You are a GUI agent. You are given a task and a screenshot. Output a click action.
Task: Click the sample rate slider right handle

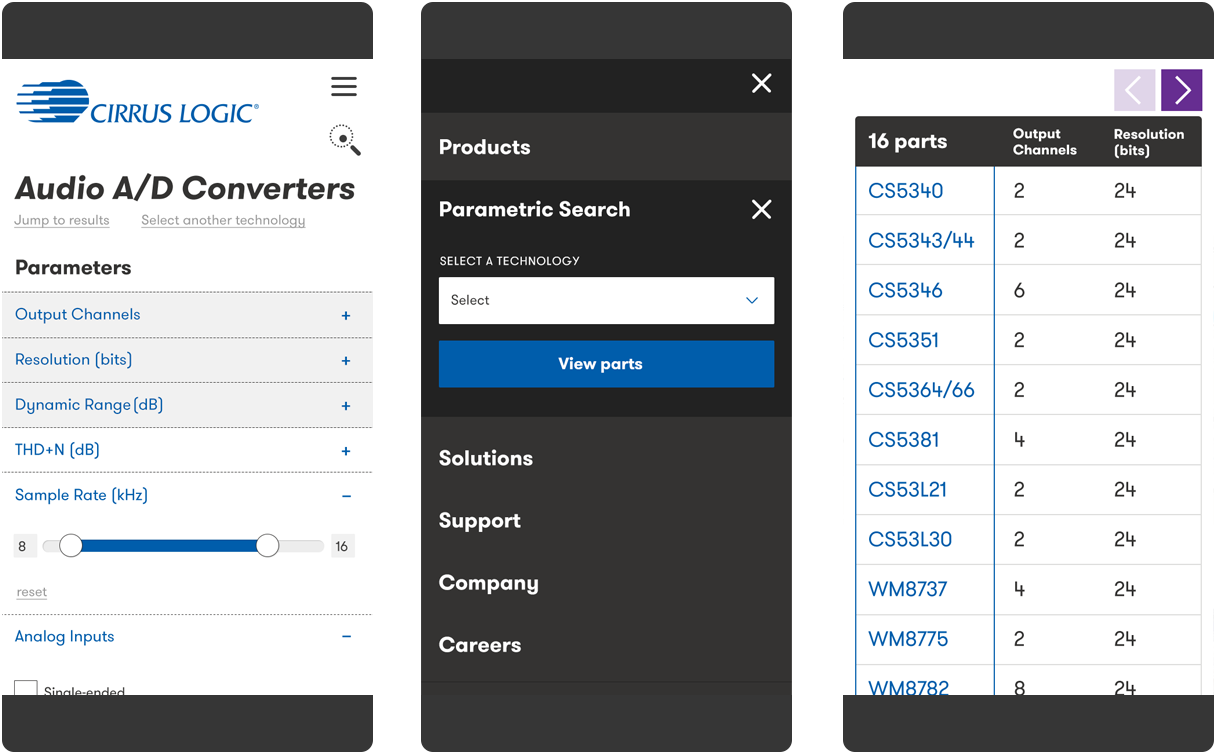coord(267,545)
